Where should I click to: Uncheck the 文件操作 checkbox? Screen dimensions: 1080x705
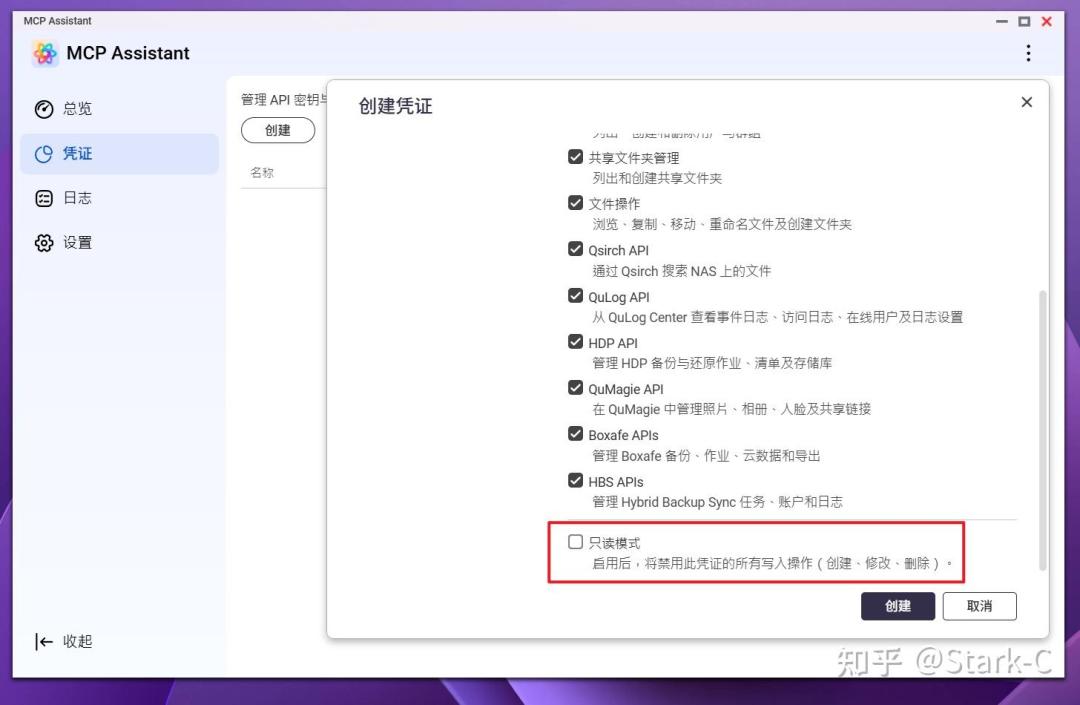[x=575, y=203]
